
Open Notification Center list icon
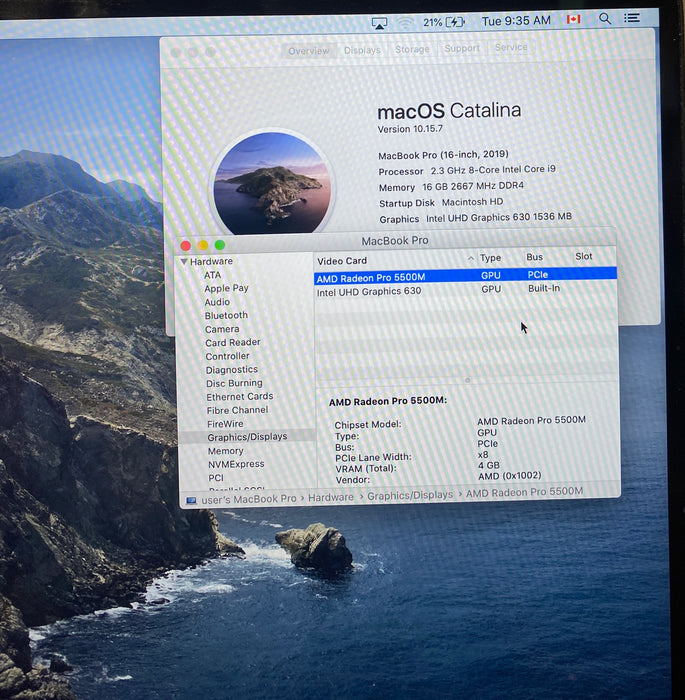[632, 18]
